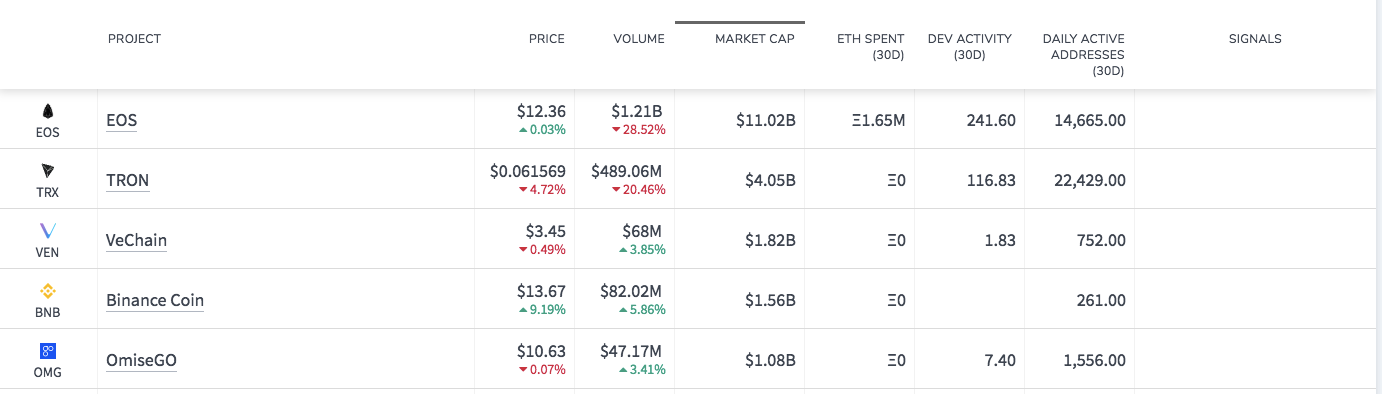Open the VeChain project link

(x=137, y=241)
